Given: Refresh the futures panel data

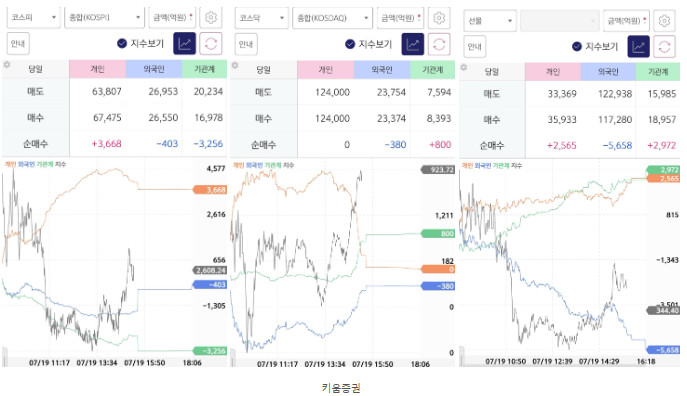Looking at the screenshot, I should coord(664,46).
